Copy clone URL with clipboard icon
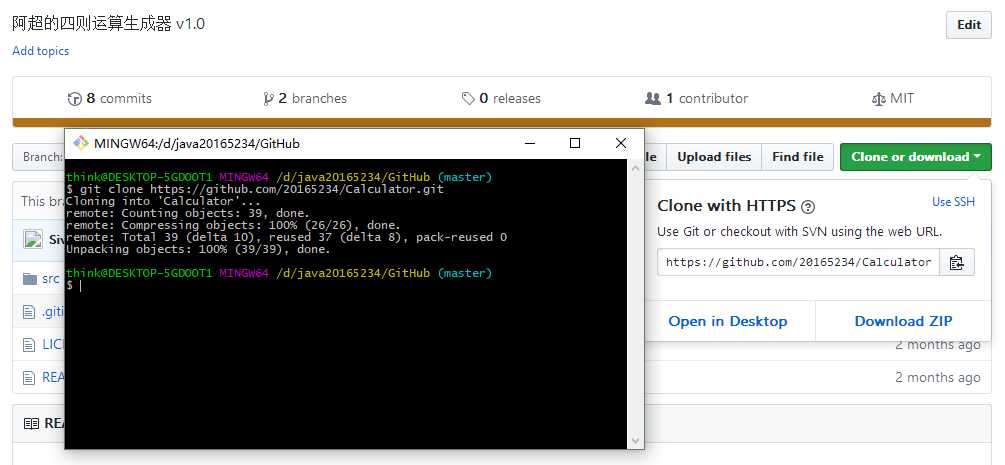 [957, 262]
